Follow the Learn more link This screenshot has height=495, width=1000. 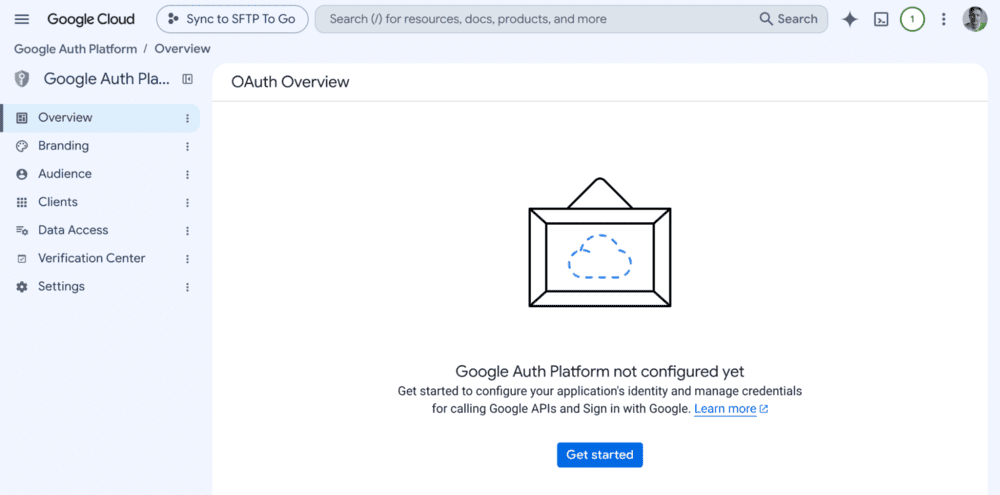coord(725,409)
